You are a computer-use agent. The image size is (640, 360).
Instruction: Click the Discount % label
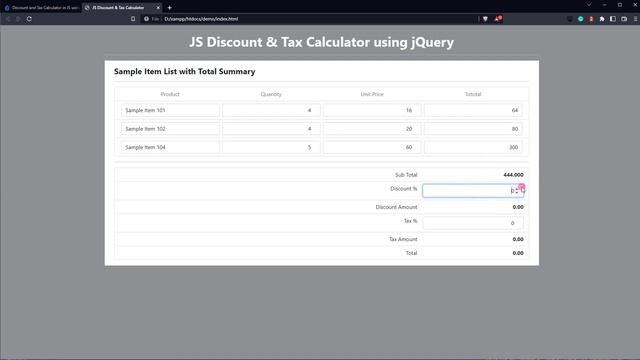[404, 189]
